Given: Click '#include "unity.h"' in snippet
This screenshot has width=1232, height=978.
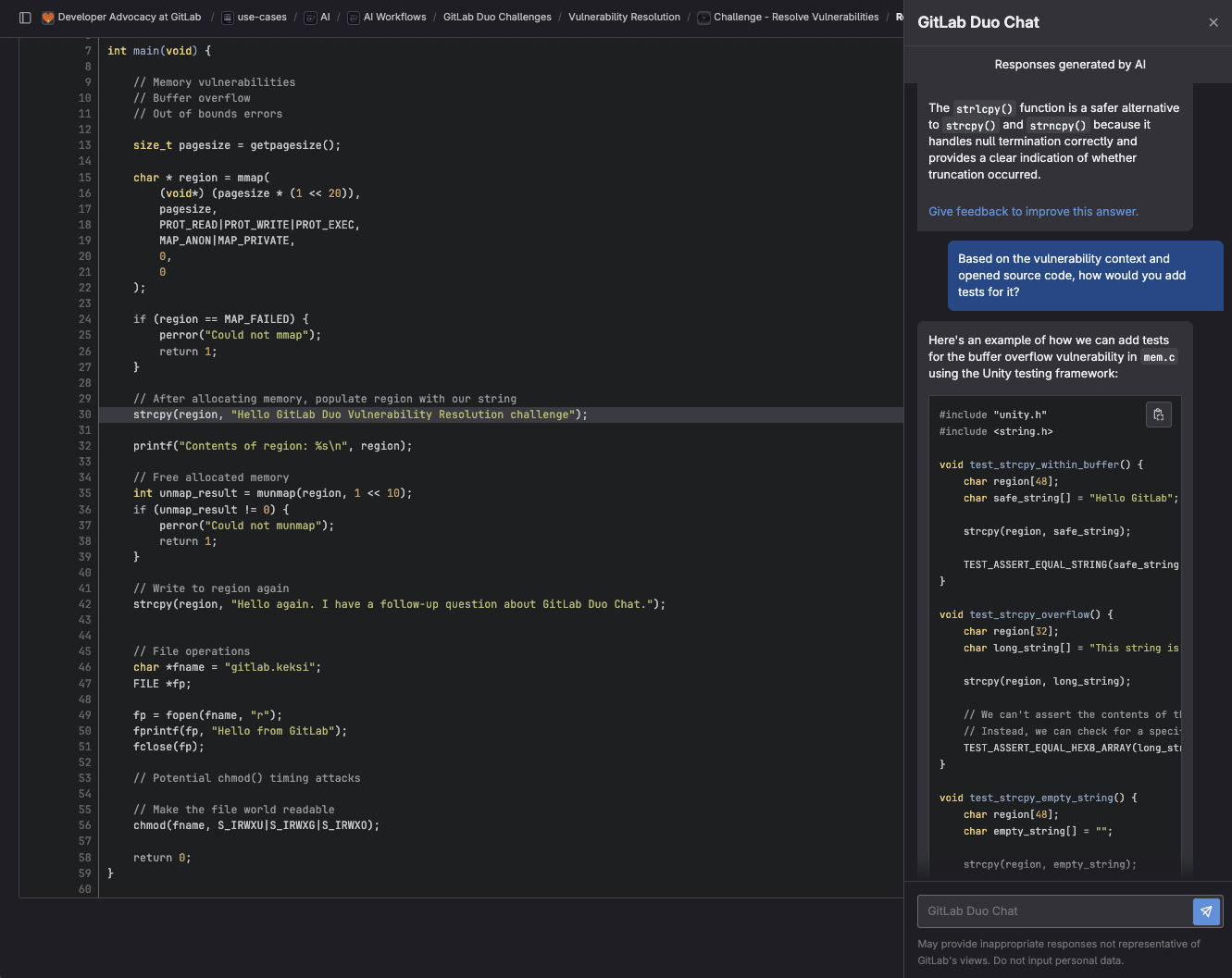Looking at the screenshot, I should click(993, 415).
